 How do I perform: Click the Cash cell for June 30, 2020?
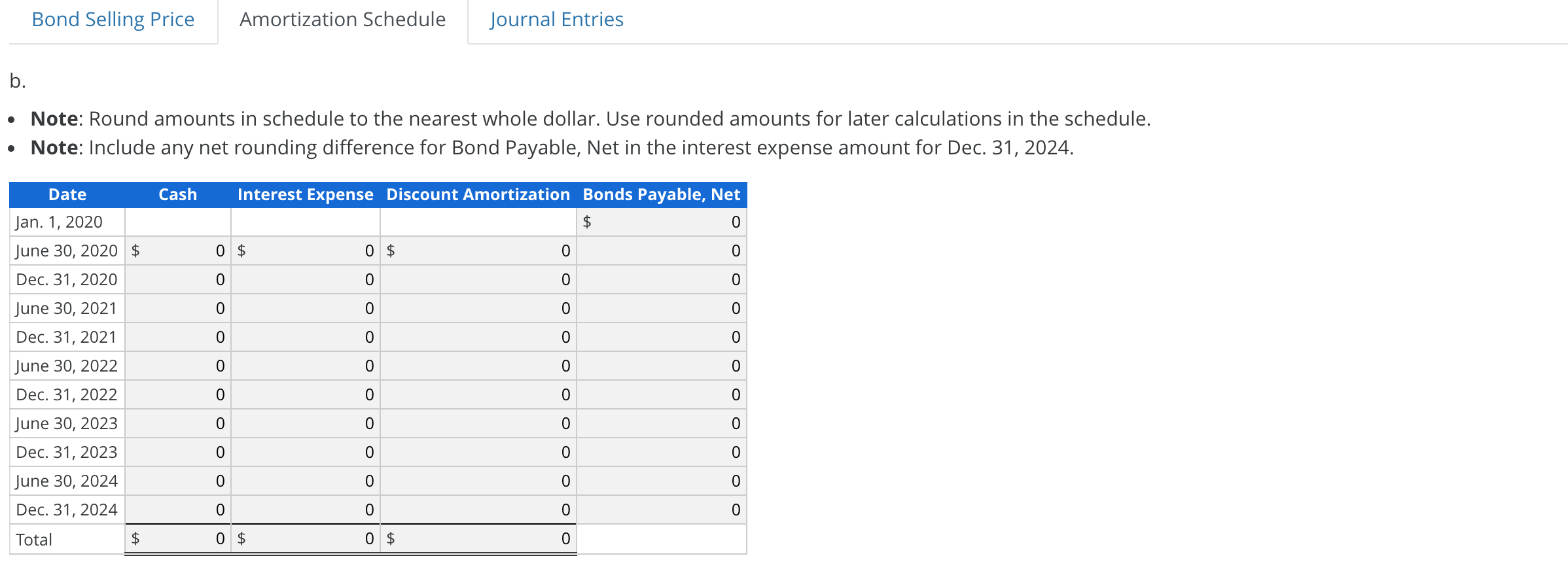177,251
